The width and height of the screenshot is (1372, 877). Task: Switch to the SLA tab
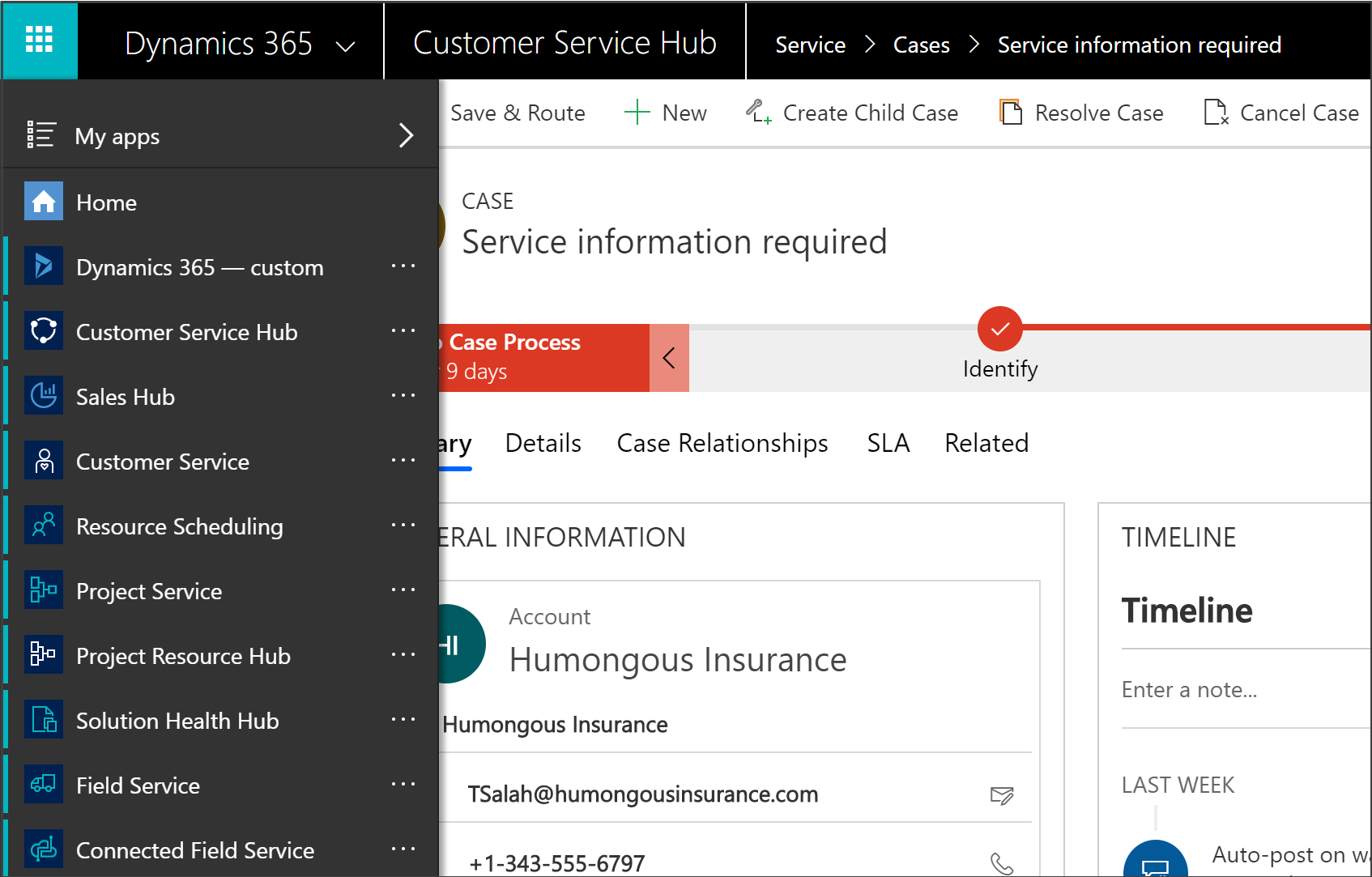(888, 443)
